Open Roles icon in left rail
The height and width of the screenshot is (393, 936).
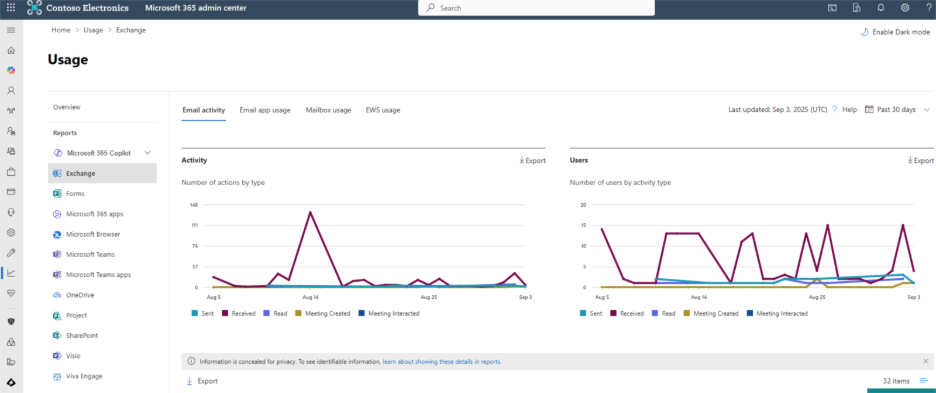pyautogui.click(x=11, y=131)
